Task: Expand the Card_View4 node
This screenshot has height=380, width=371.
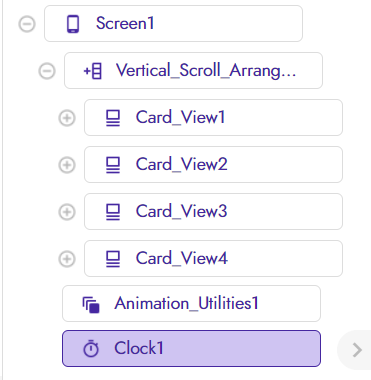Action: pos(67,259)
